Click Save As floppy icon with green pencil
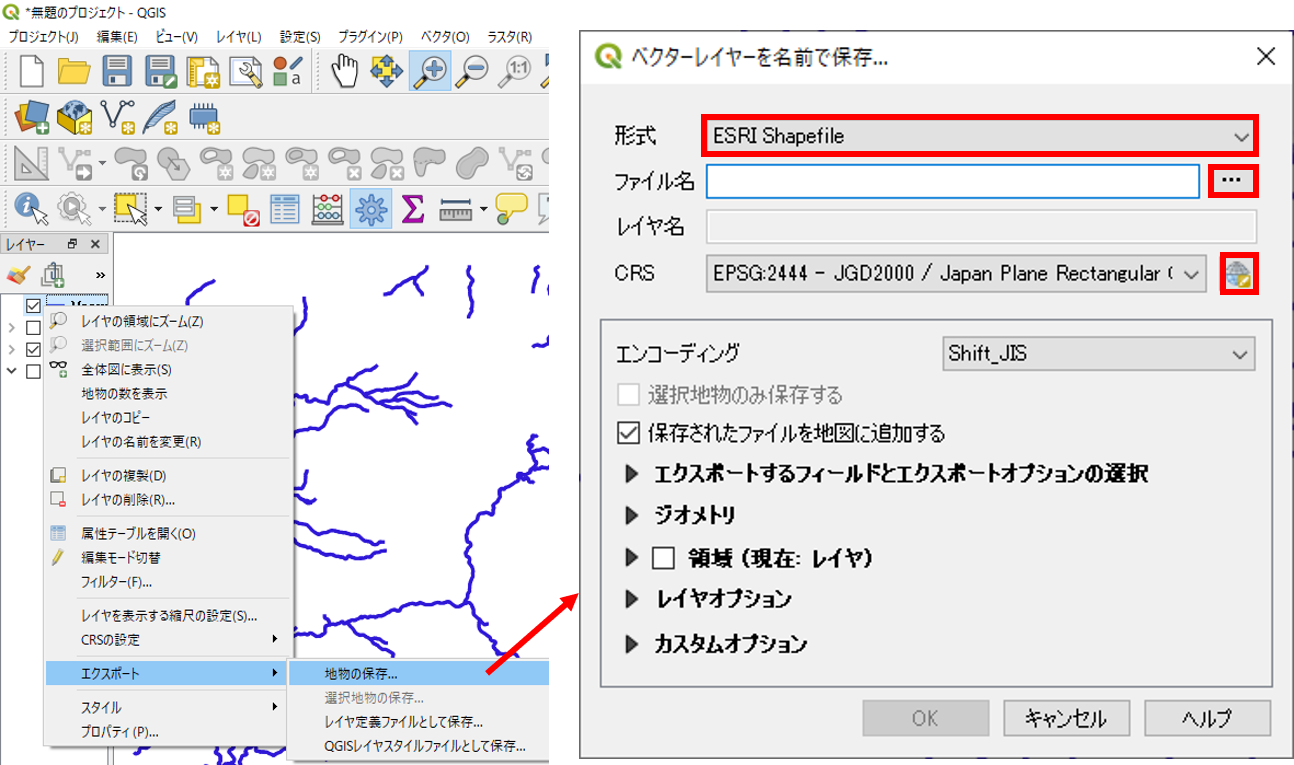The width and height of the screenshot is (1294, 765). [x=161, y=70]
